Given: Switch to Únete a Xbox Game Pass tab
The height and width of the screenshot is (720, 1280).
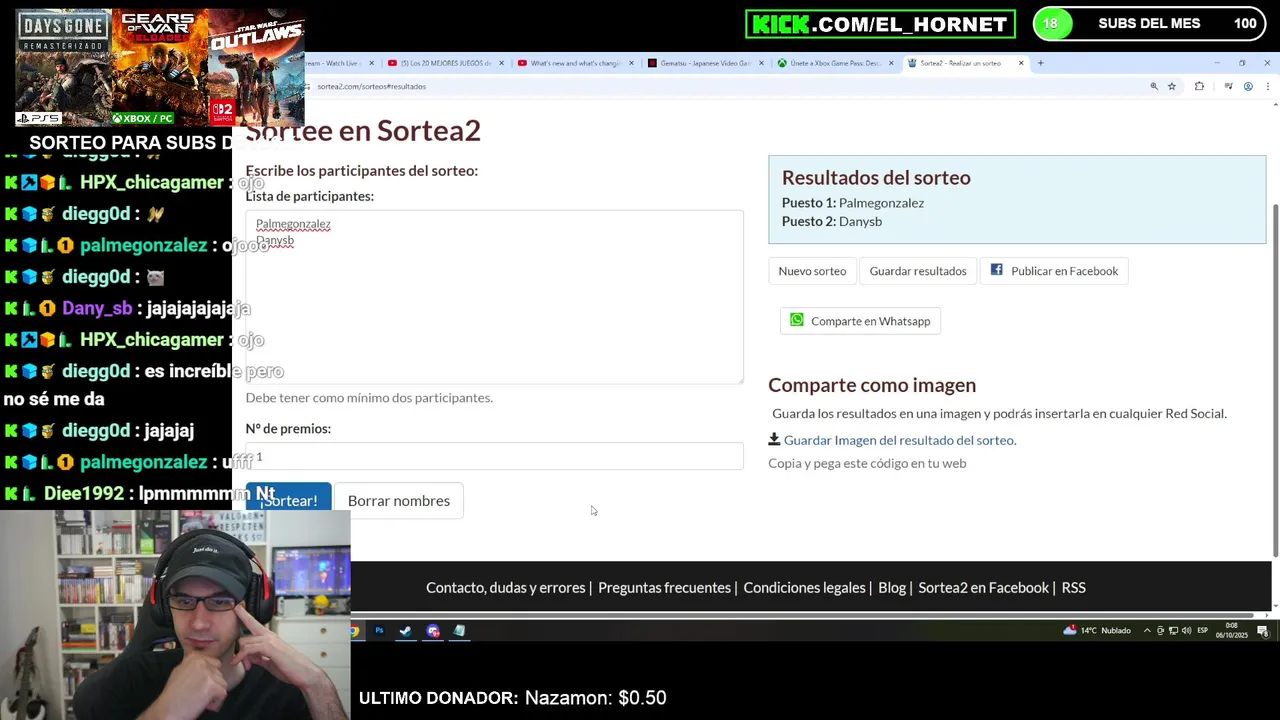Looking at the screenshot, I should 835,63.
